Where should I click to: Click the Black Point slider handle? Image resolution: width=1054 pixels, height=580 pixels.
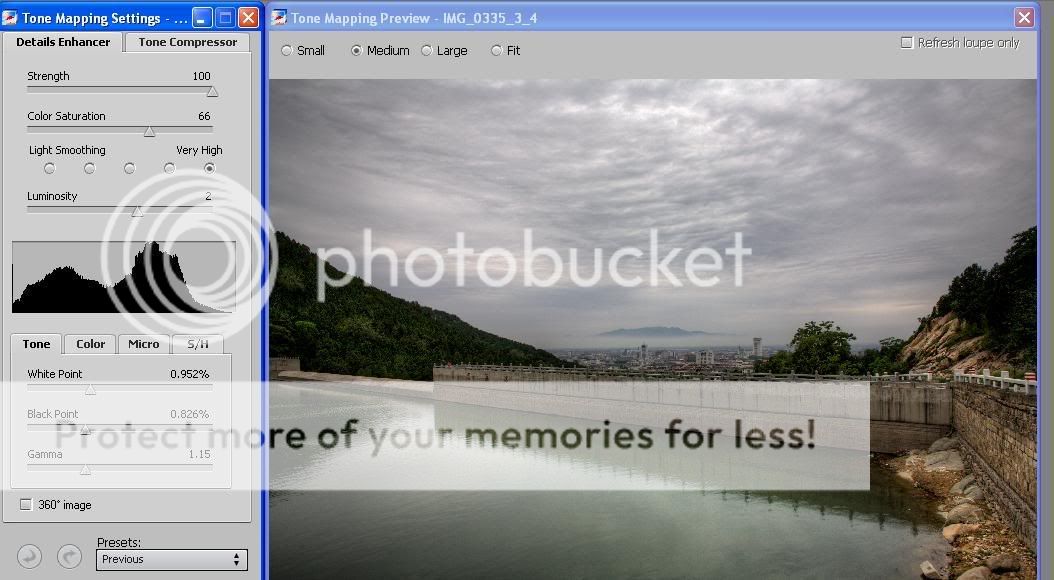coord(85,430)
